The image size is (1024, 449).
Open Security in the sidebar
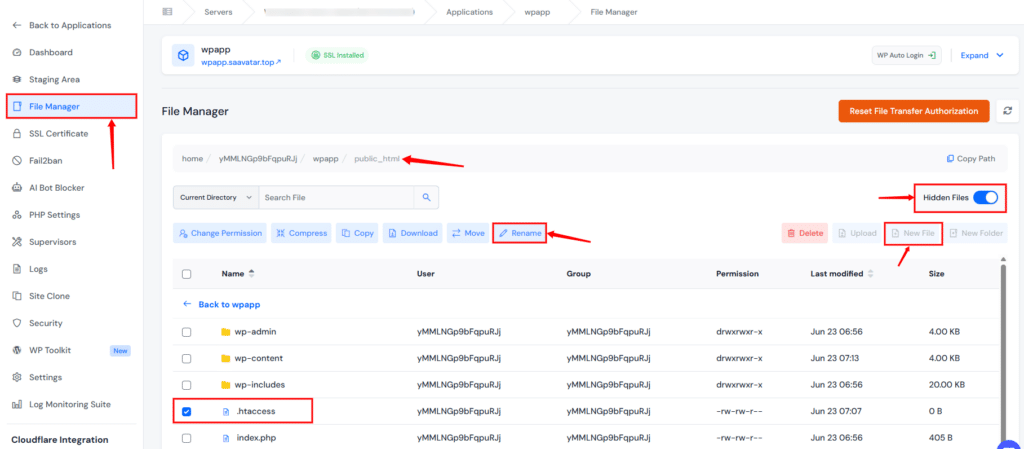37,323
